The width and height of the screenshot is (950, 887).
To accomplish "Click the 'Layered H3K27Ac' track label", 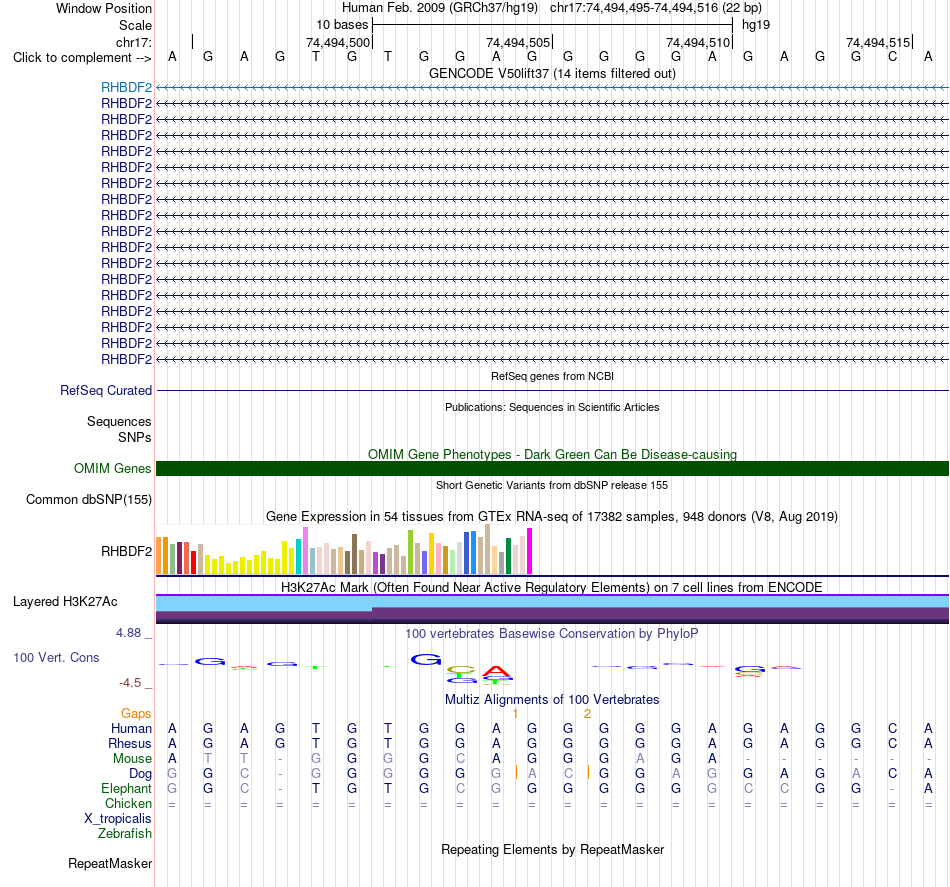I will [x=65, y=602].
